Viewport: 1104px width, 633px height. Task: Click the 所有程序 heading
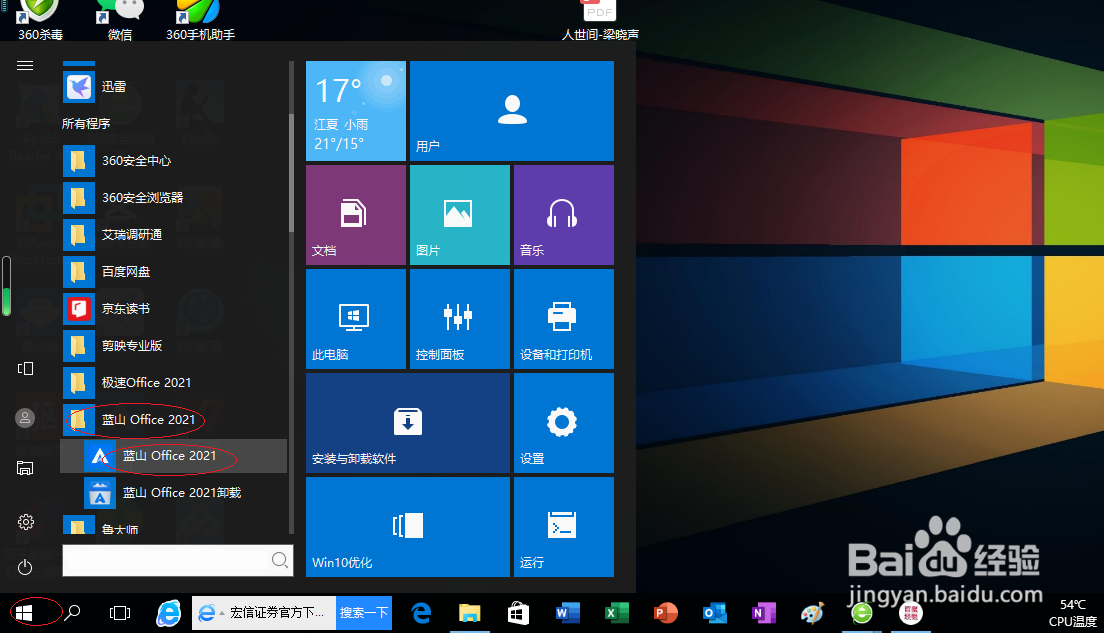pos(86,124)
